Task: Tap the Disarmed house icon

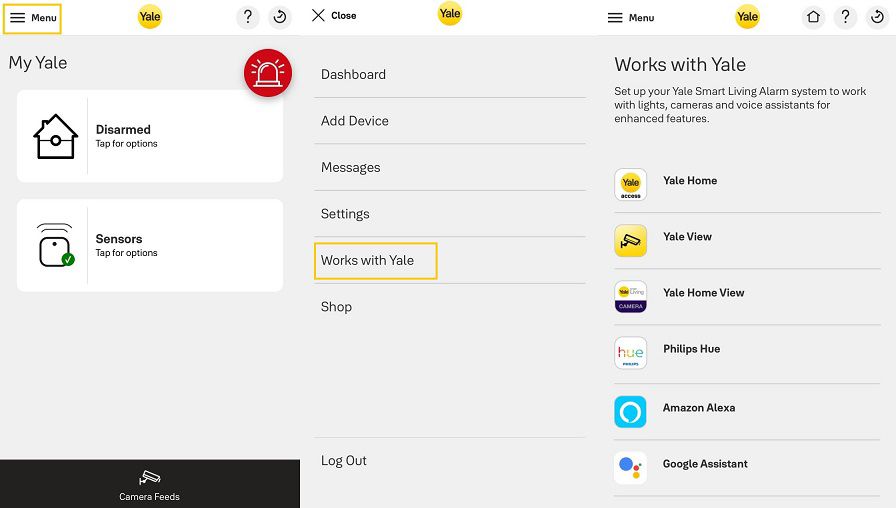Action: pos(55,137)
